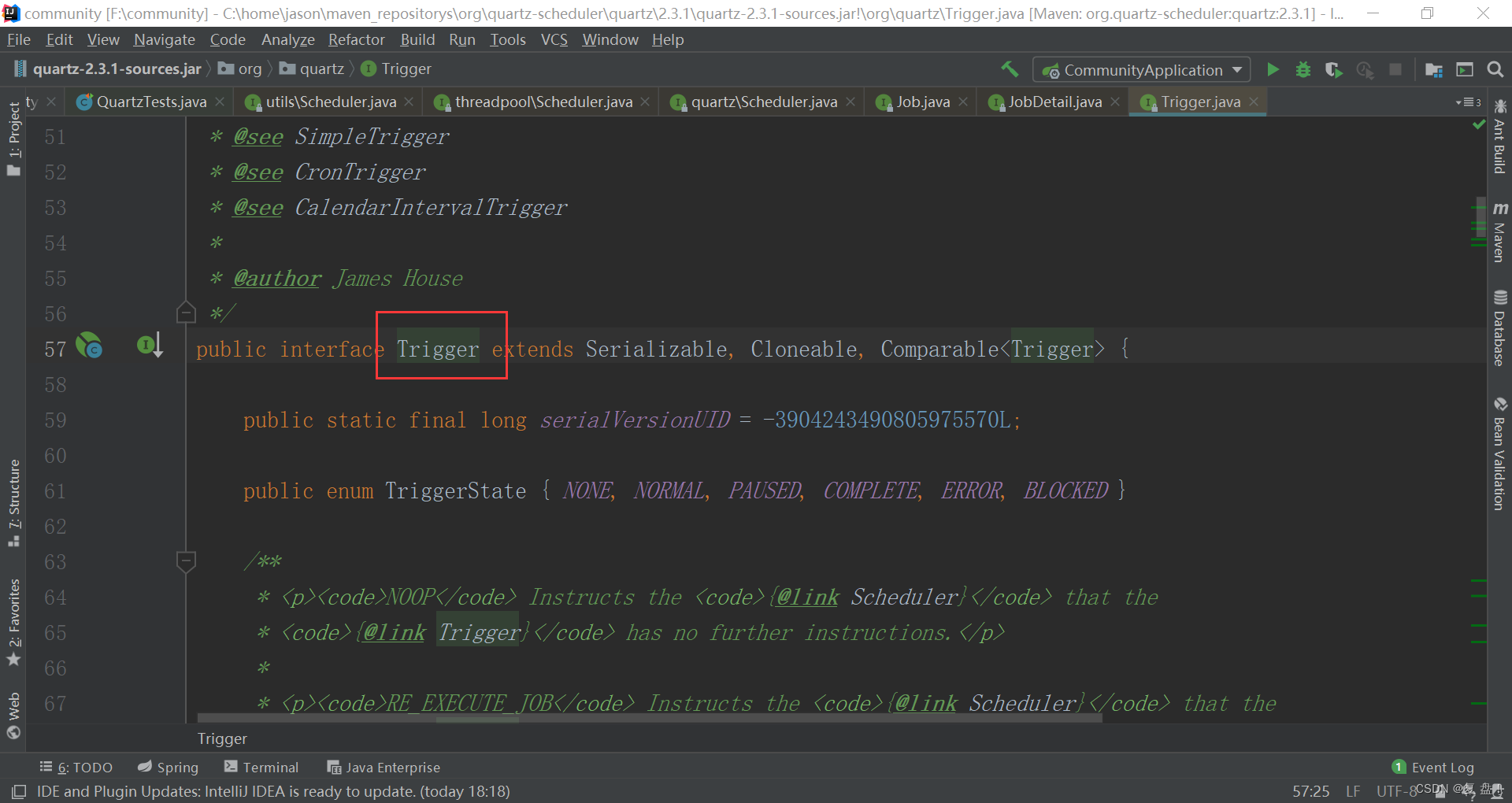The width and height of the screenshot is (1512, 803).
Task: Switch to the QuartzTests.java tab
Action: click(151, 102)
